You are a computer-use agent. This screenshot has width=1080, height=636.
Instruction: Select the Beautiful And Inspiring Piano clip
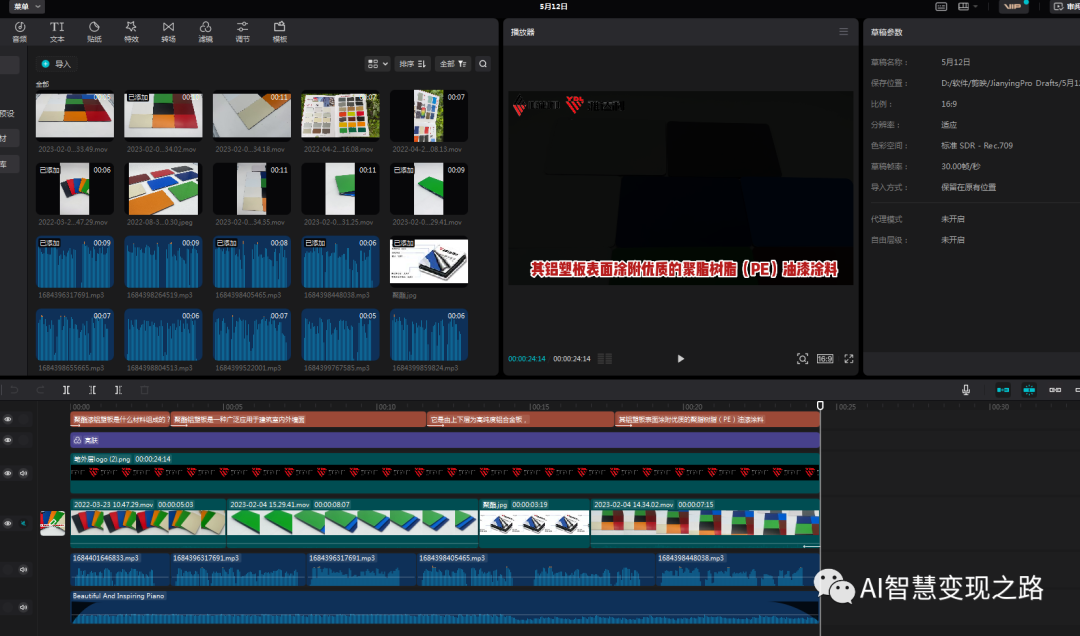click(445, 608)
